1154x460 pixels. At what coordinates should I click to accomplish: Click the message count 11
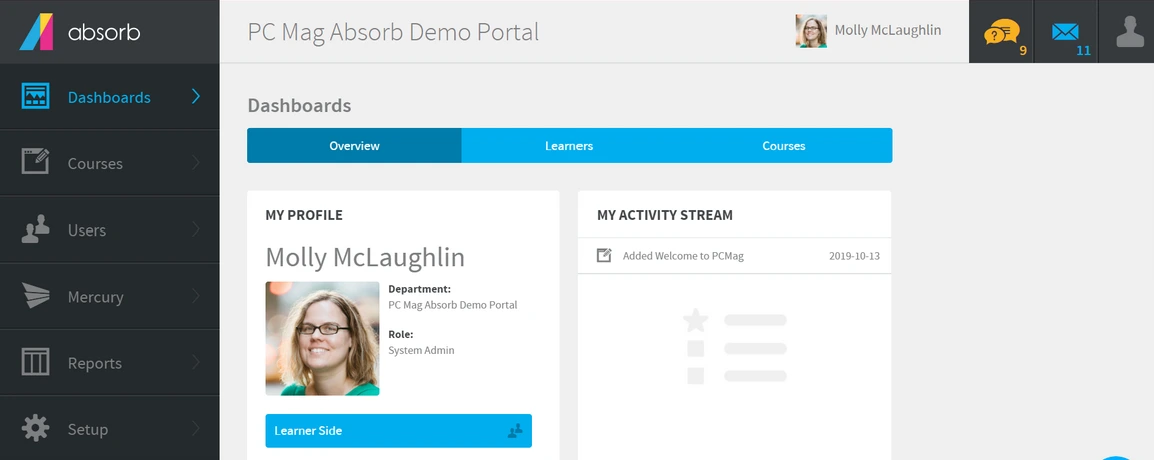tap(1083, 51)
